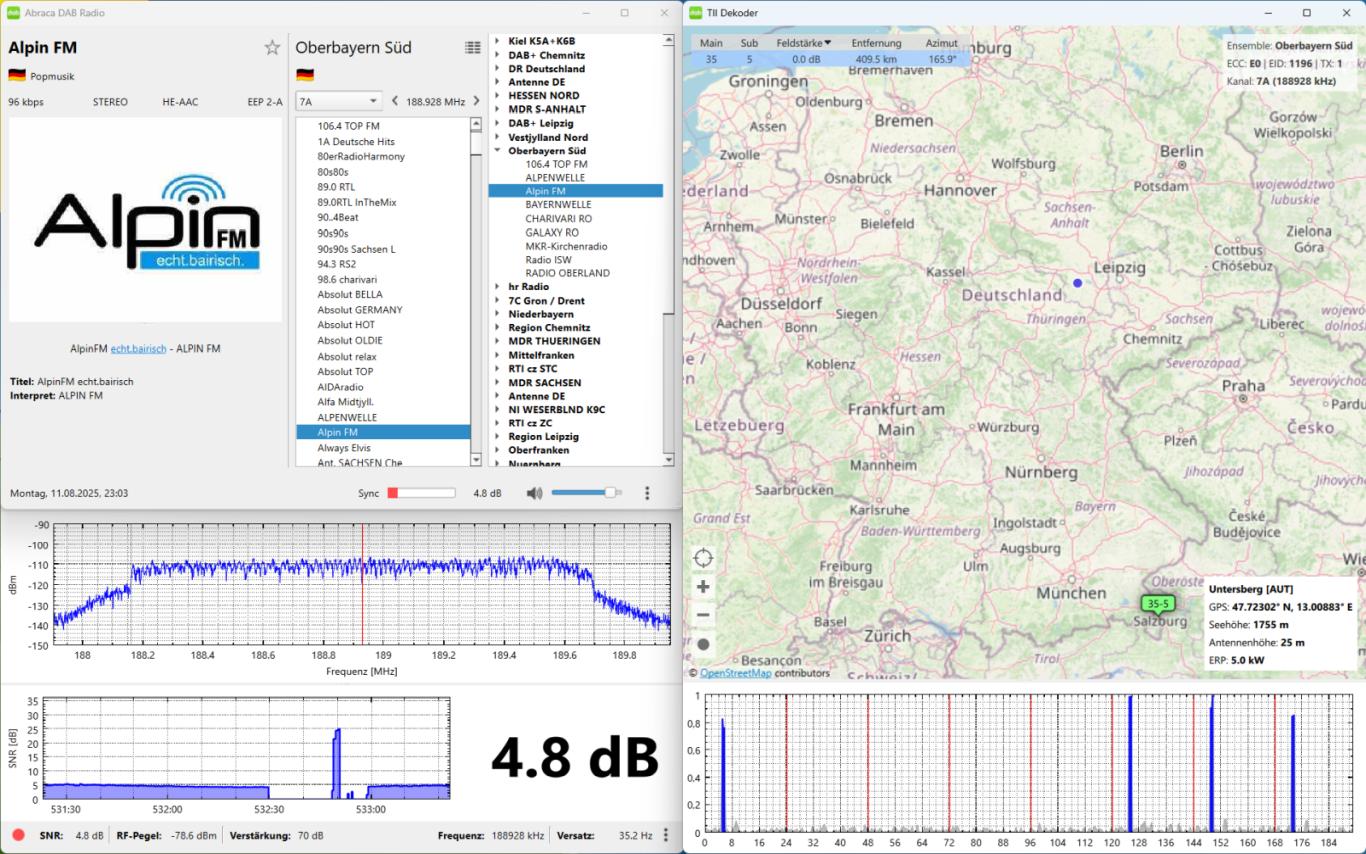Select Absolut relax in the service list
This screenshot has height=854, width=1366.
347,356
